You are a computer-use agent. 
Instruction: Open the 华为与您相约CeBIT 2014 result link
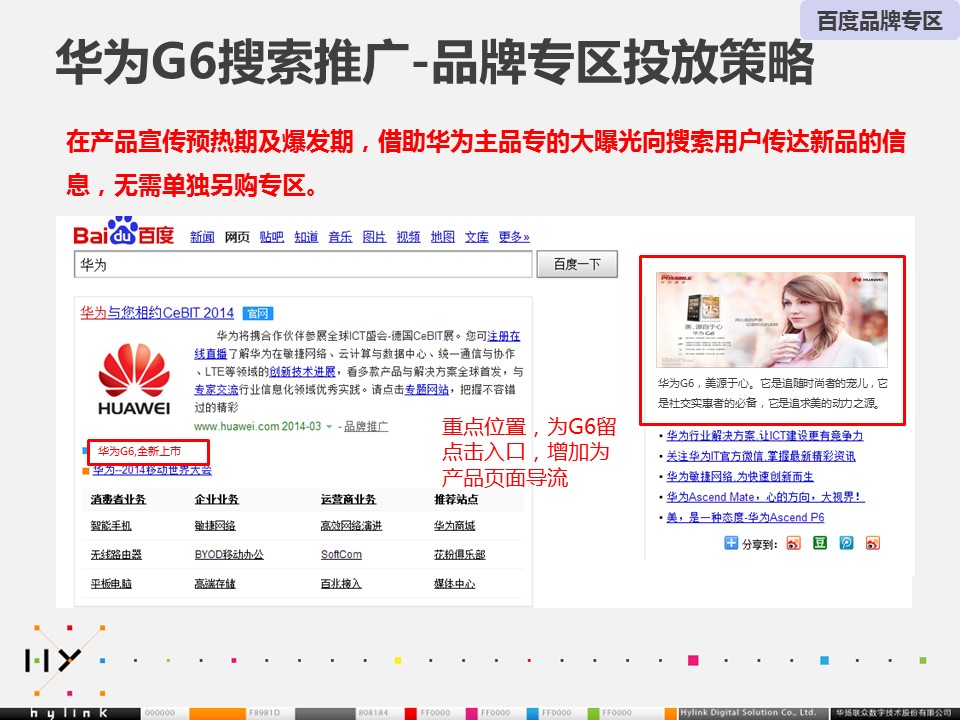[157, 313]
